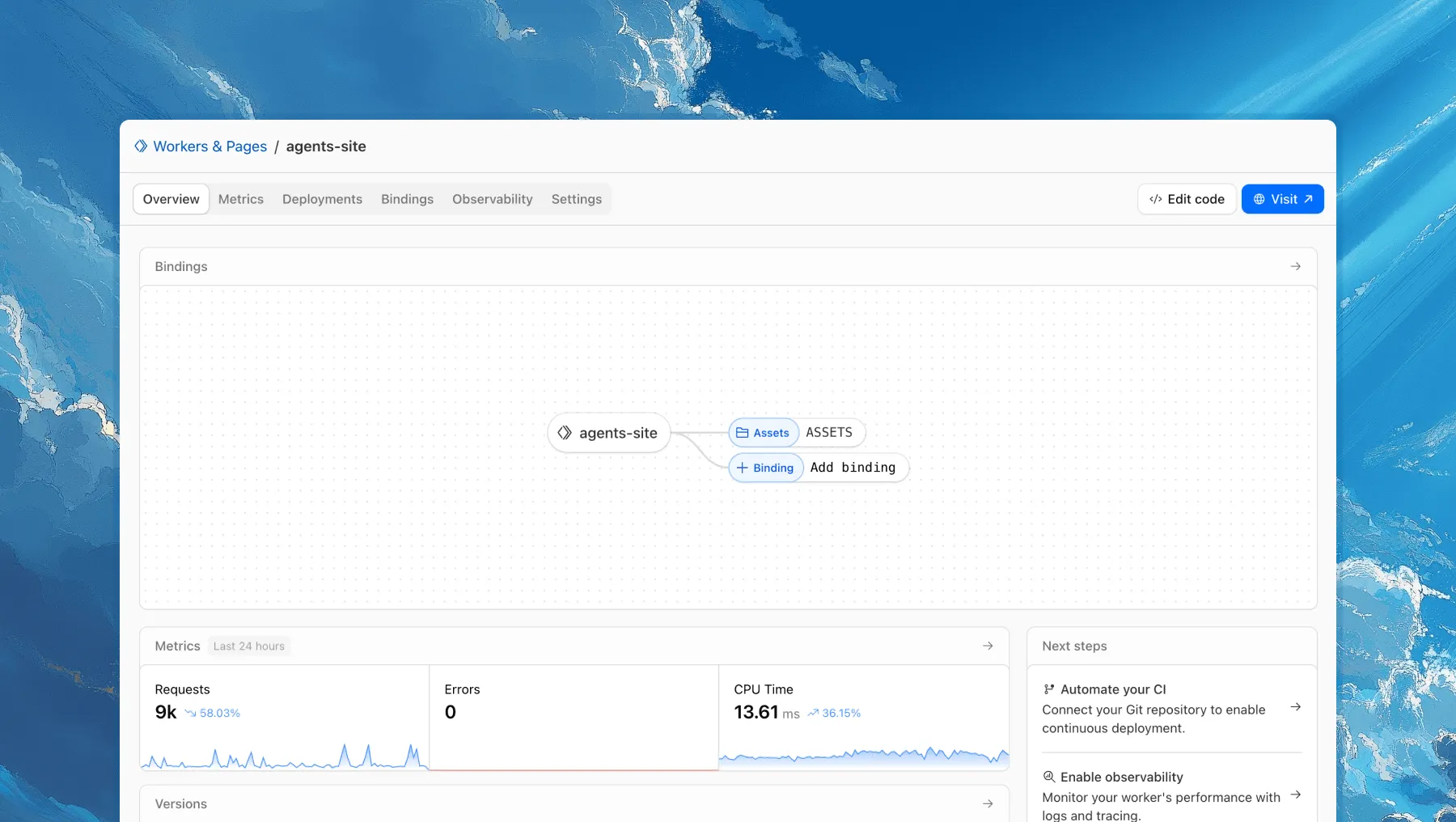Open the Bindings panel via its arrow
Viewport: 1456px width, 822px height.
pos(1296,266)
